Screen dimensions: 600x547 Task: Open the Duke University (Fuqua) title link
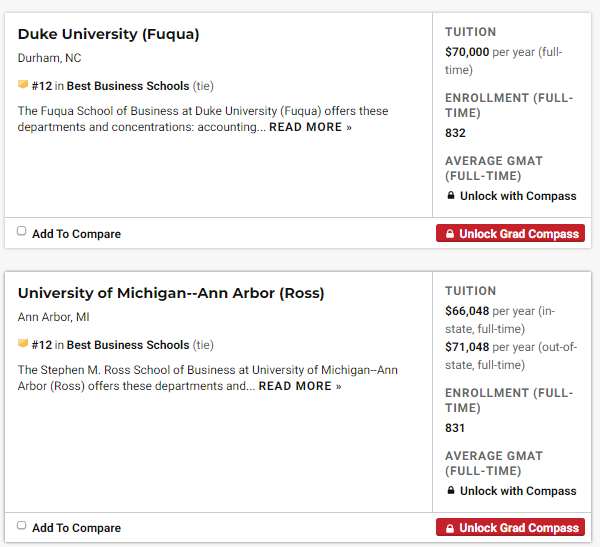click(x=109, y=34)
